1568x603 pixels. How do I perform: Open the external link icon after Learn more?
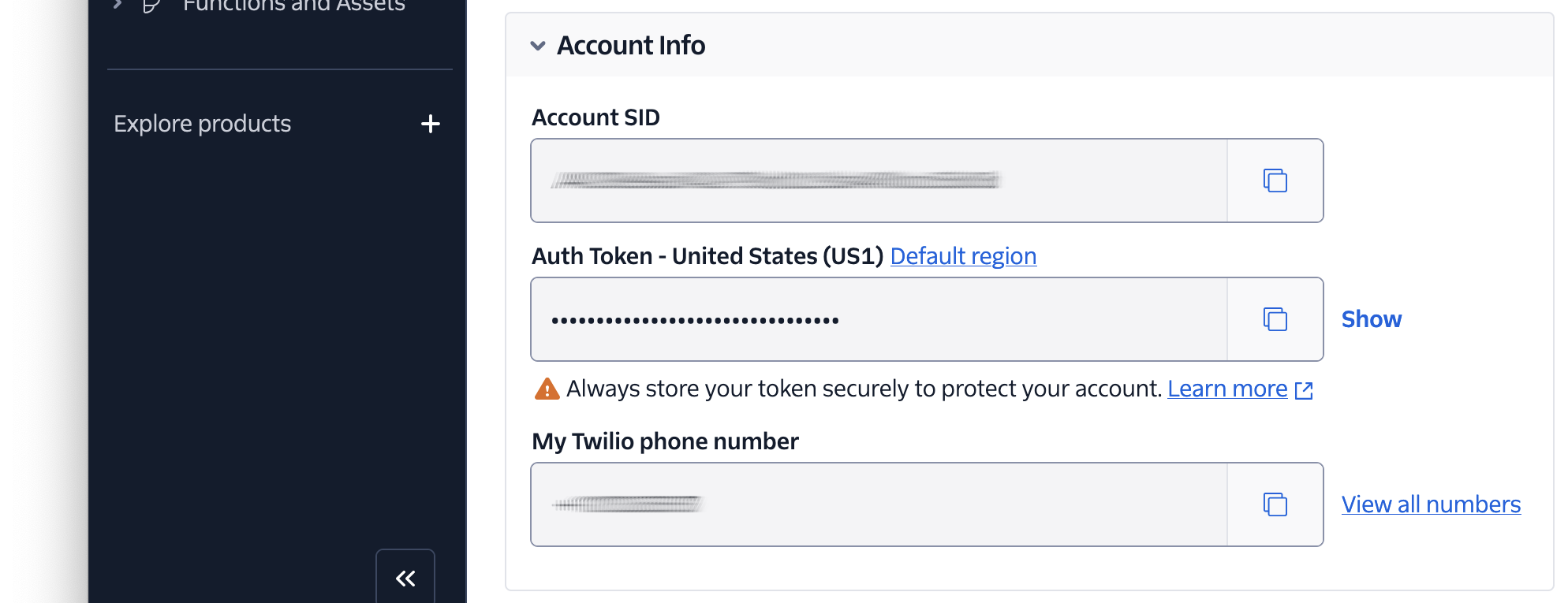(x=1305, y=389)
